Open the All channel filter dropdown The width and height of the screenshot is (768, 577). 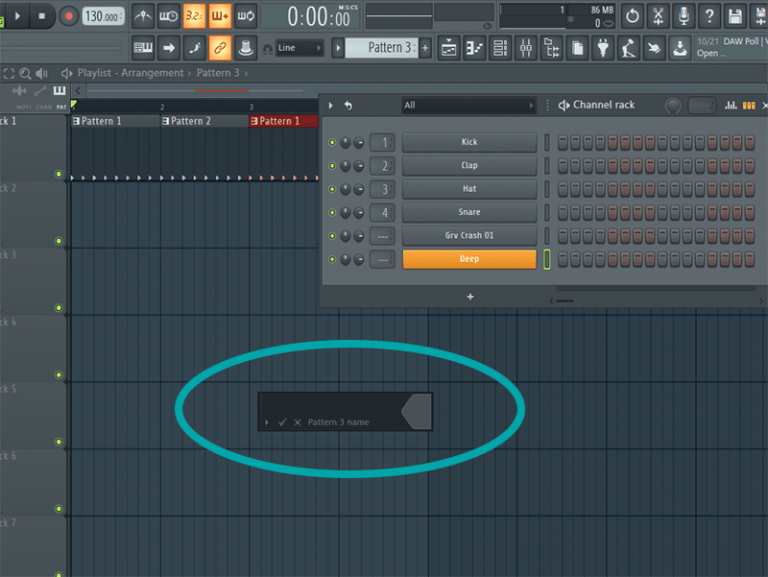point(468,105)
